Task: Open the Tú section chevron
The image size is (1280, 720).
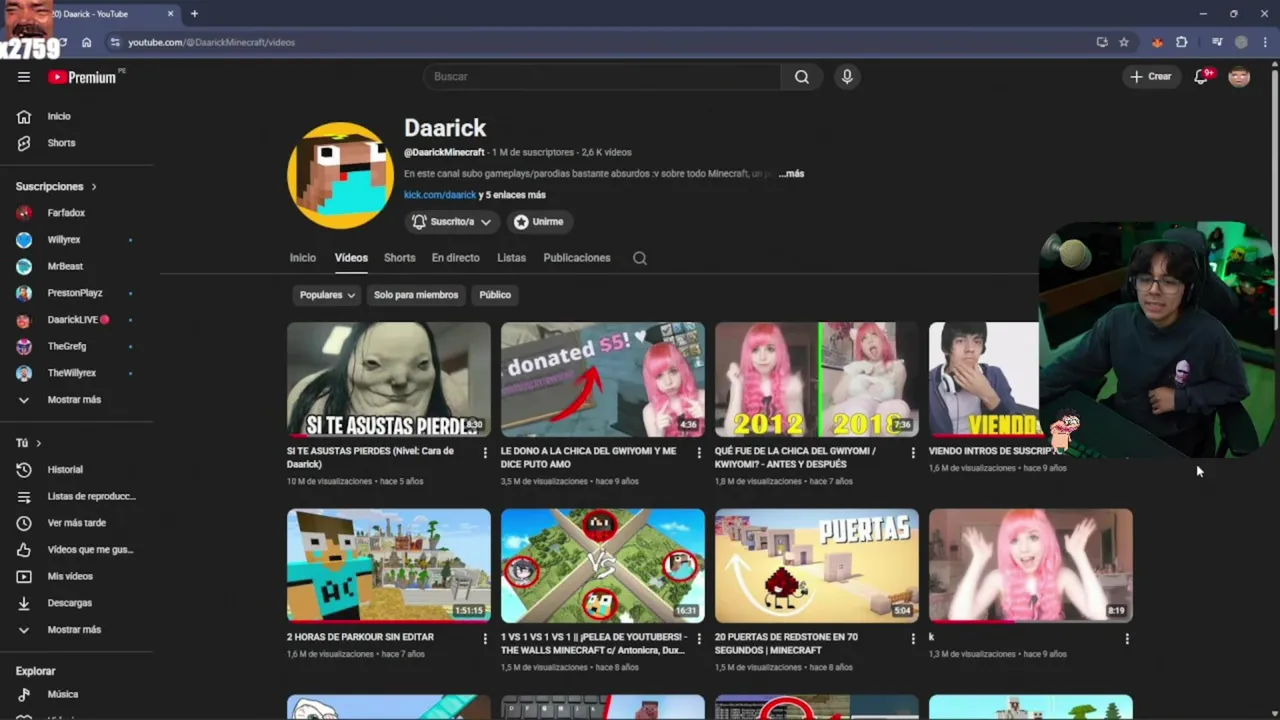Action: tap(38, 443)
